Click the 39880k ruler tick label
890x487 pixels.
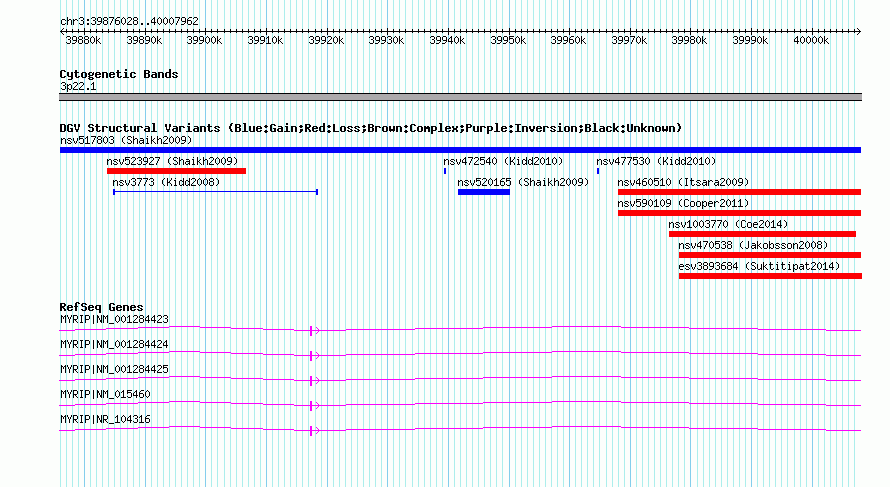pyautogui.click(x=83, y=40)
